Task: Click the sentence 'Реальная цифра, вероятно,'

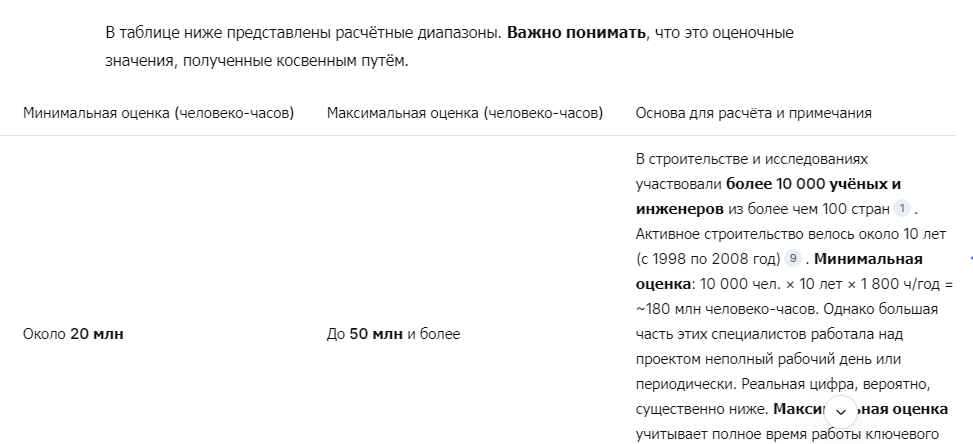Action: click(836, 384)
